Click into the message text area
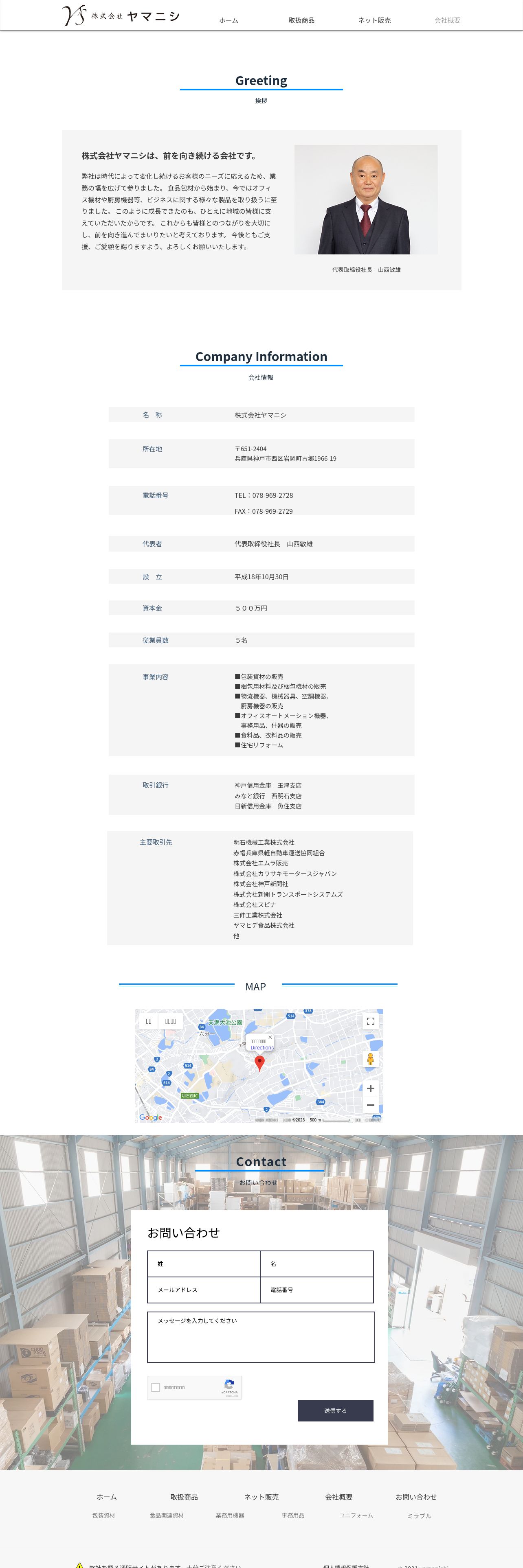Image resolution: width=523 pixels, height=1568 pixels. coord(261,1337)
